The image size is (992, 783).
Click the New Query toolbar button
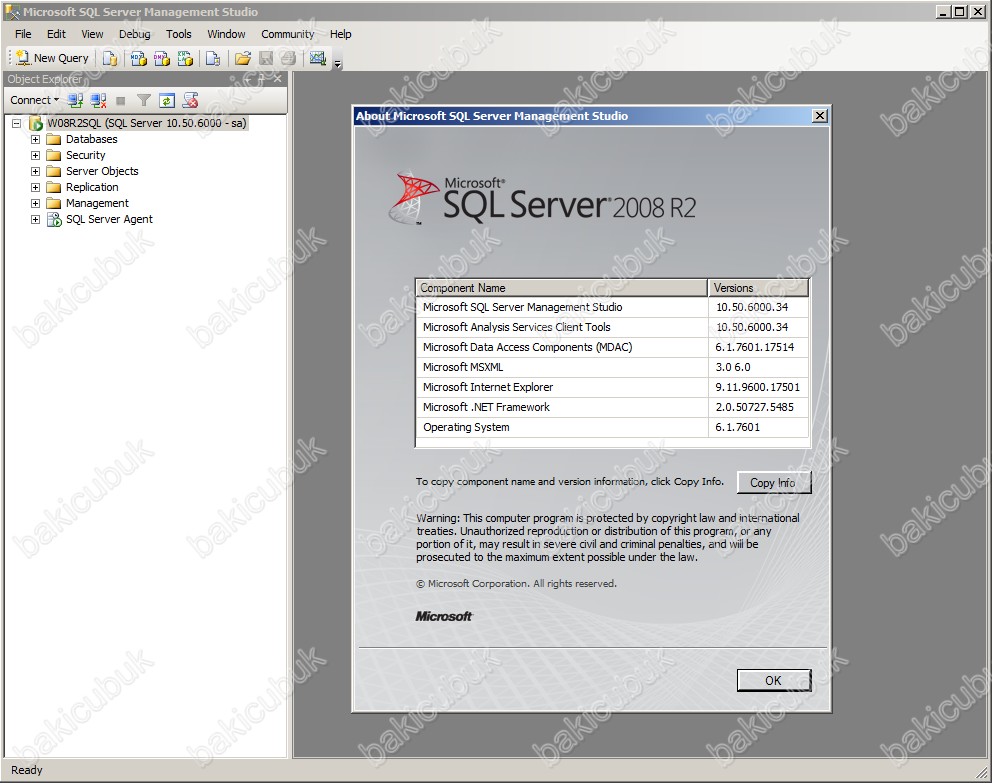[53, 58]
